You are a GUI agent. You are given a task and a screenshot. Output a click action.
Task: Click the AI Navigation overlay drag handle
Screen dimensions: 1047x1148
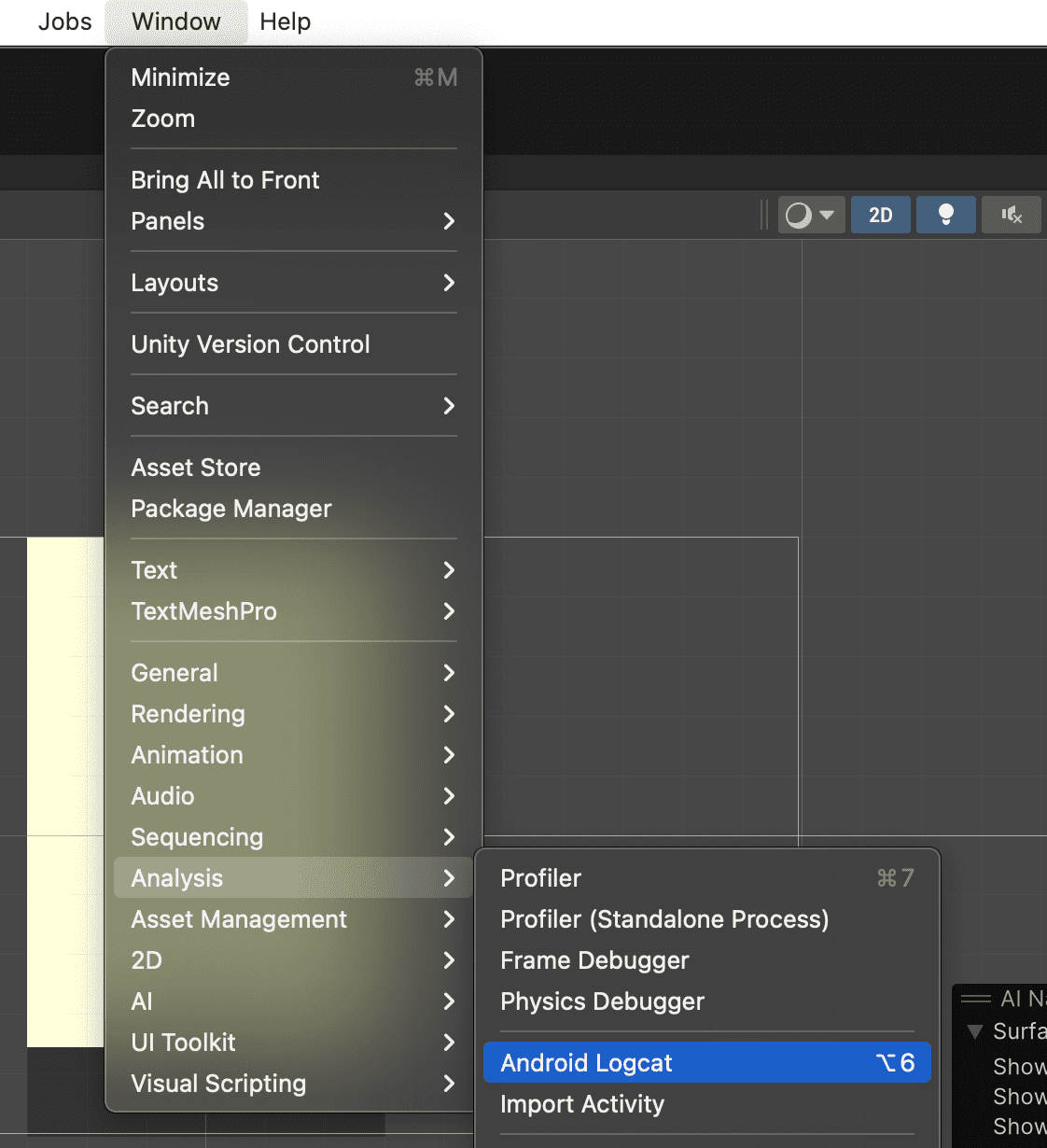pos(976,999)
